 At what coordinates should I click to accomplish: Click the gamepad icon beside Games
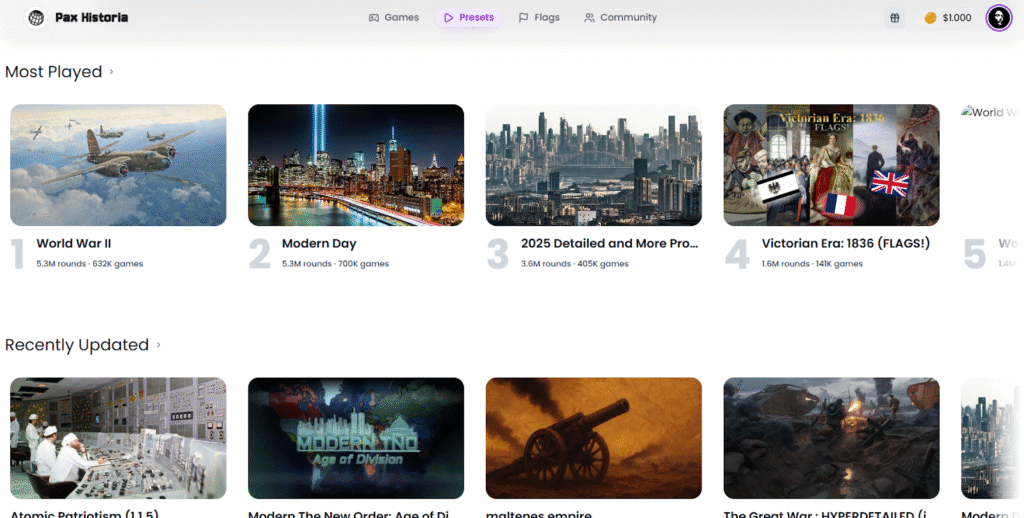point(374,18)
